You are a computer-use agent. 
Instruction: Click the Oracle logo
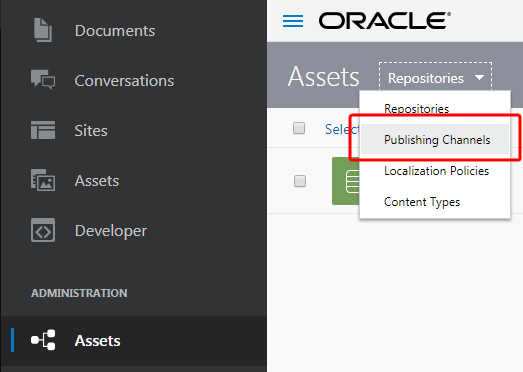385,20
